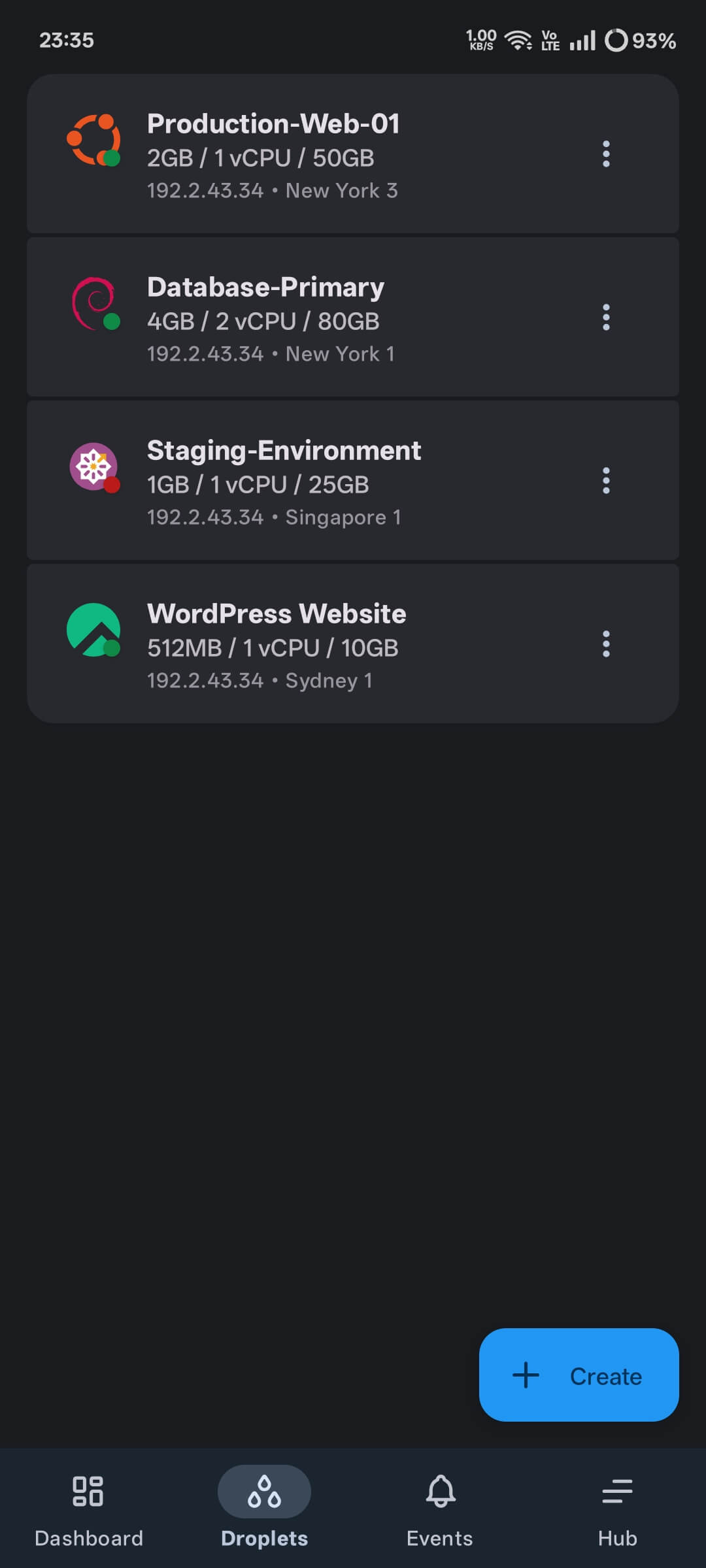Switch to the Events tab

pos(441,1509)
